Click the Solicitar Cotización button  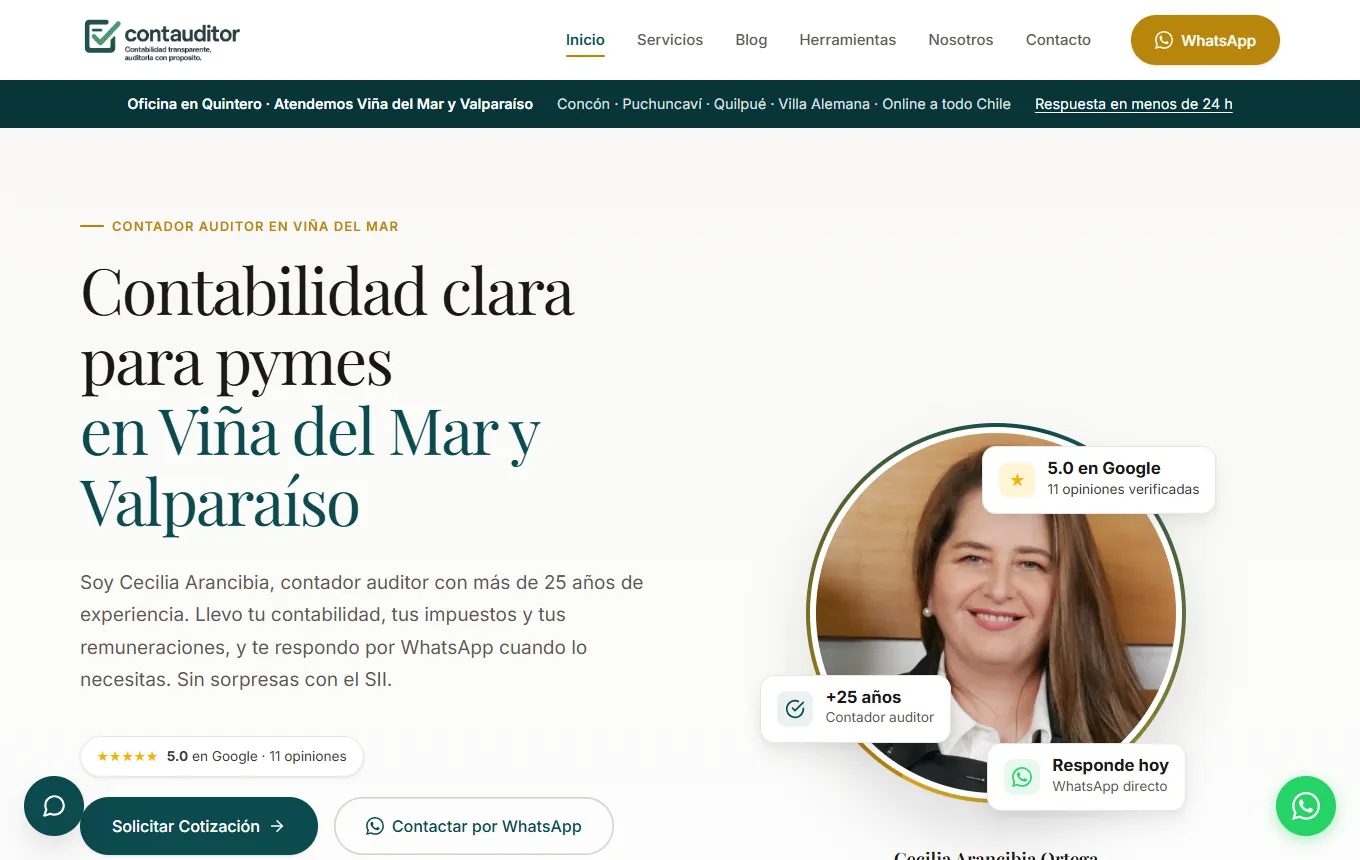tap(199, 826)
